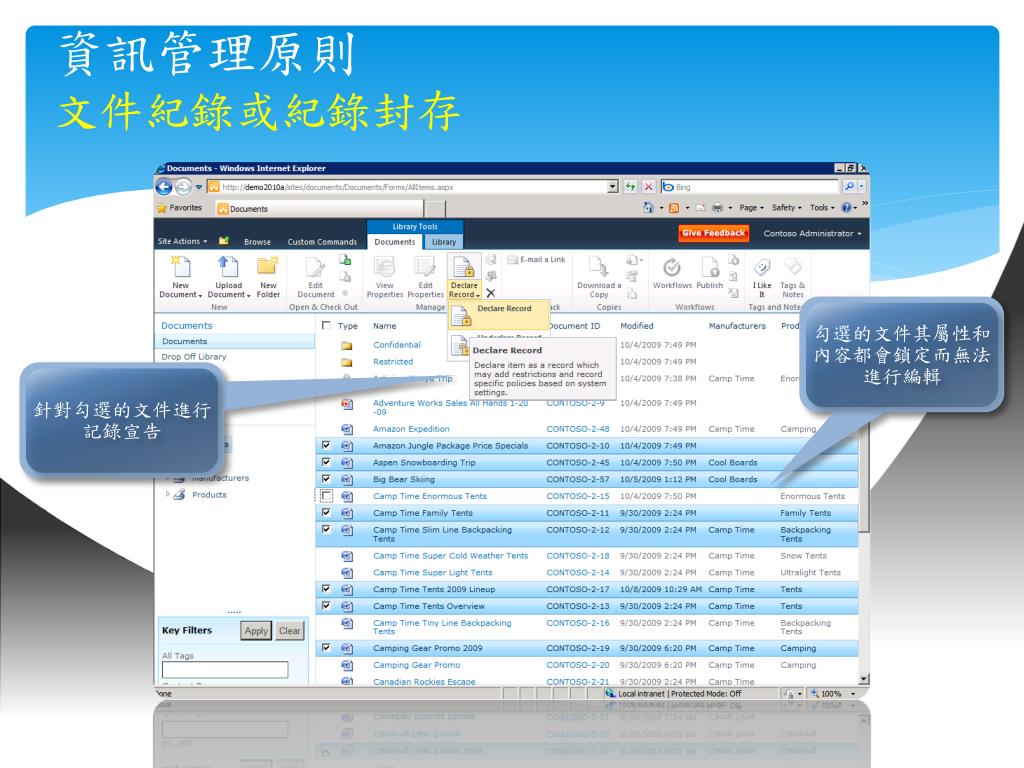Check the Camp Time Enormous Tents checkbox

(327, 496)
